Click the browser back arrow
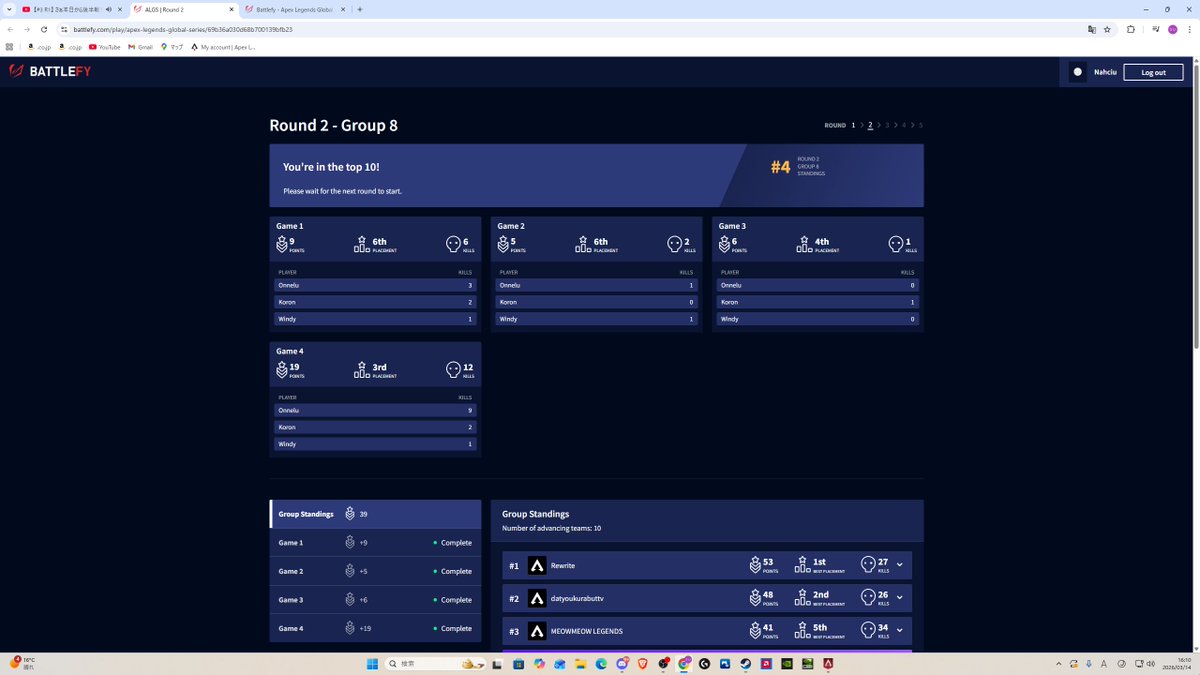Screen dimensions: 1200x675 [x=11, y=29]
